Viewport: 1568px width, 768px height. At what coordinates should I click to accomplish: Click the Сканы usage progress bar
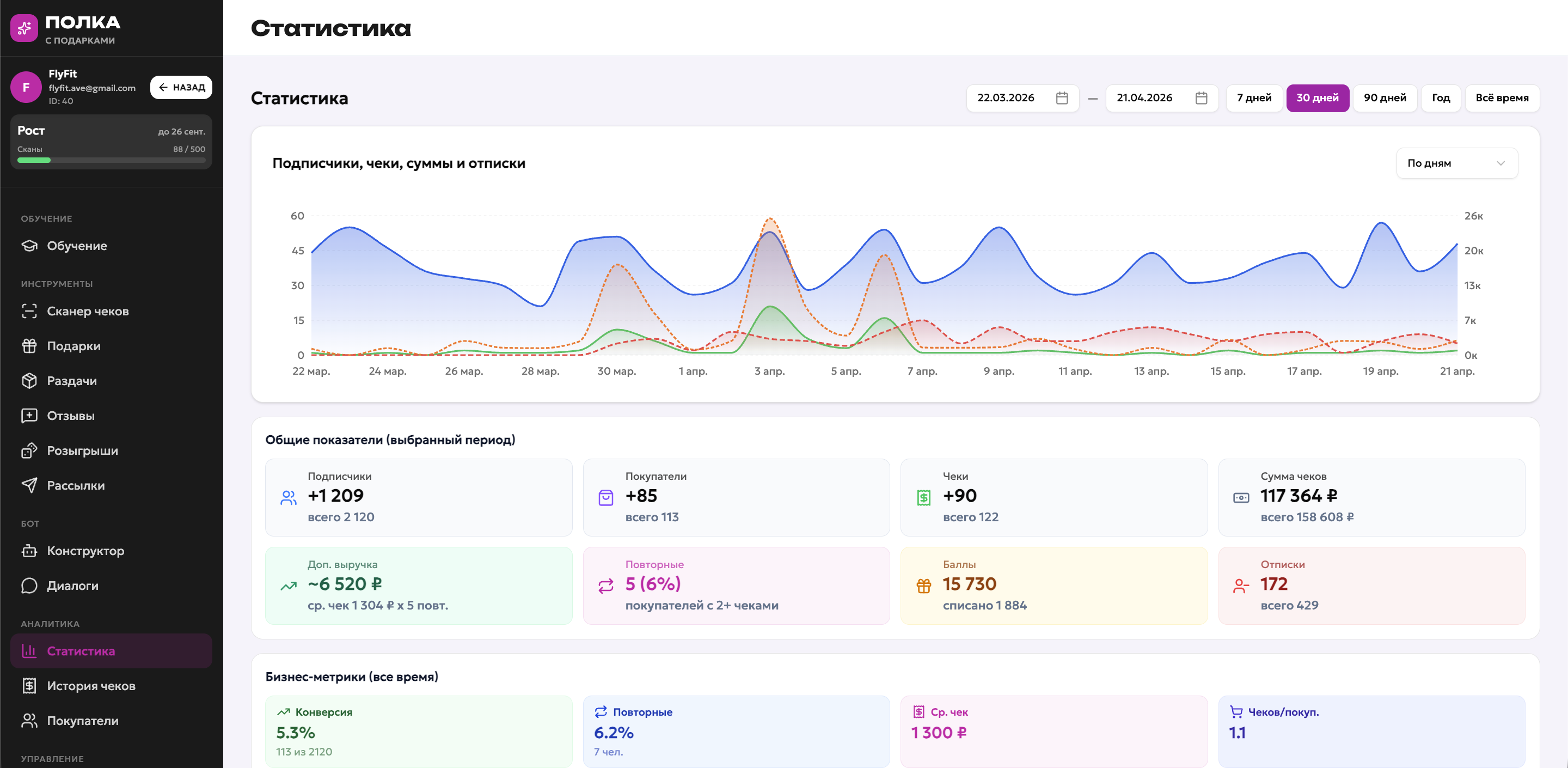click(x=111, y=160)
